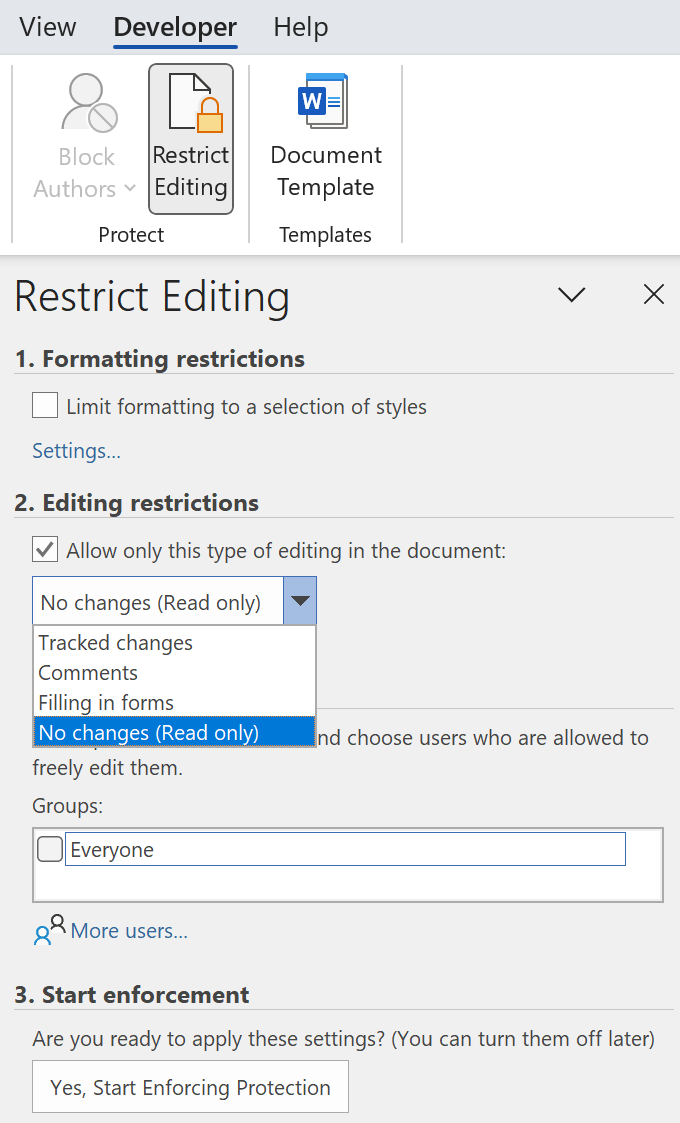This screenshot has height=1123, width=680.
Task: Switch to the Help ribbon tab
Action: [300, 27]
